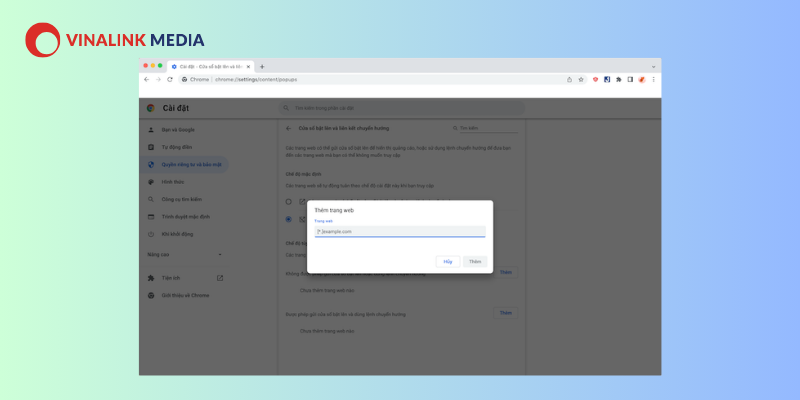Click the palette icon beside Hình thức

(151, 182)
